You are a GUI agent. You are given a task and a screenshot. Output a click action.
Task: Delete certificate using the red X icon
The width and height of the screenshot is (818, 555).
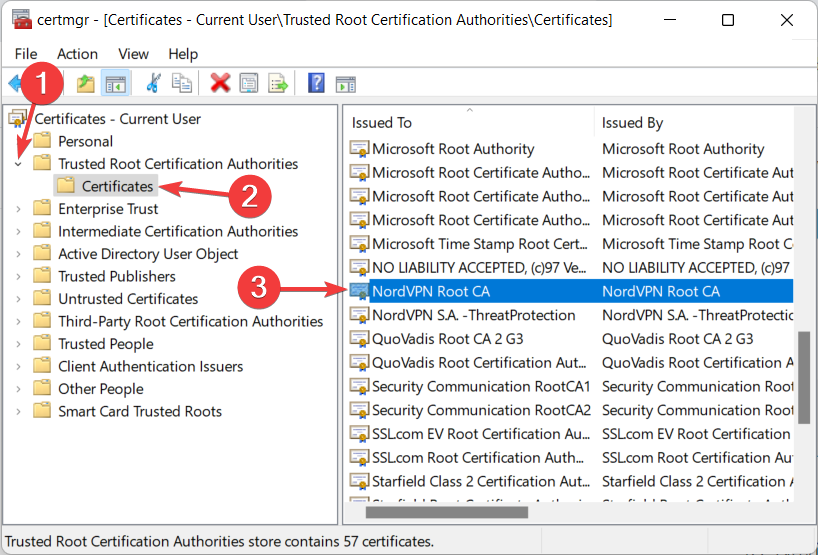pyautogui.click(x=220, y=83)
